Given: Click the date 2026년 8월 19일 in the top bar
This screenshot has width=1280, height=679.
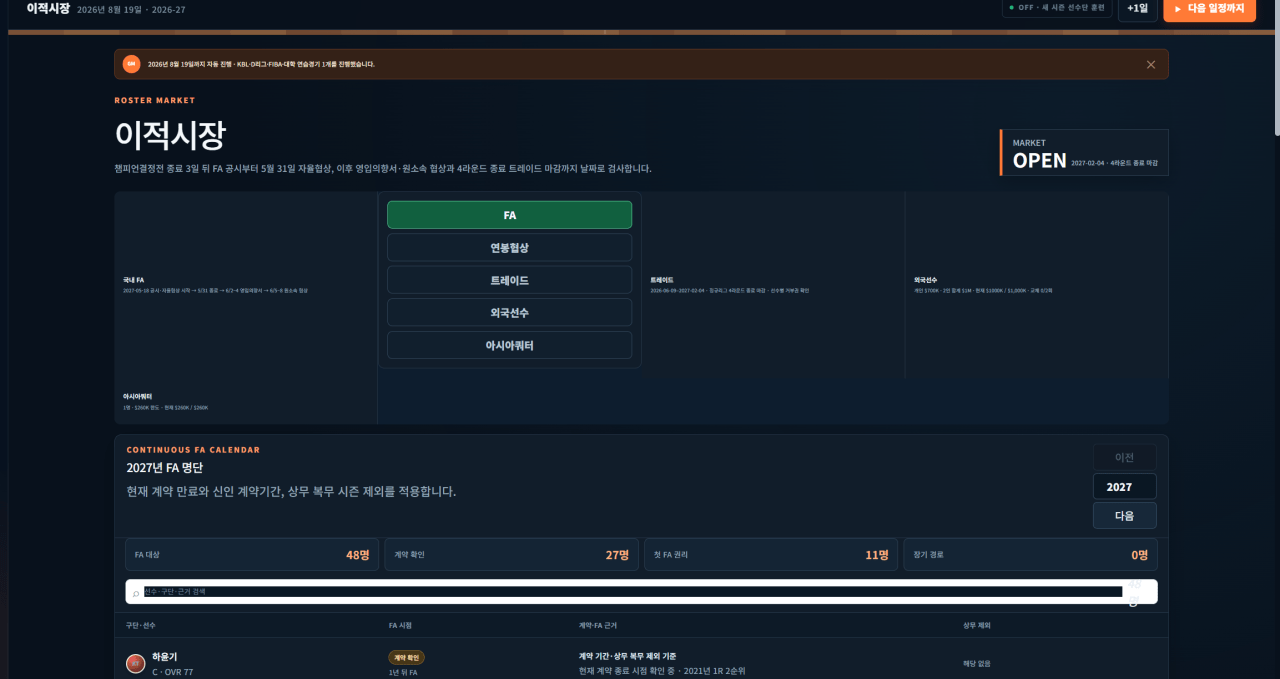Looking at the screenshot, I should [107, 9].
